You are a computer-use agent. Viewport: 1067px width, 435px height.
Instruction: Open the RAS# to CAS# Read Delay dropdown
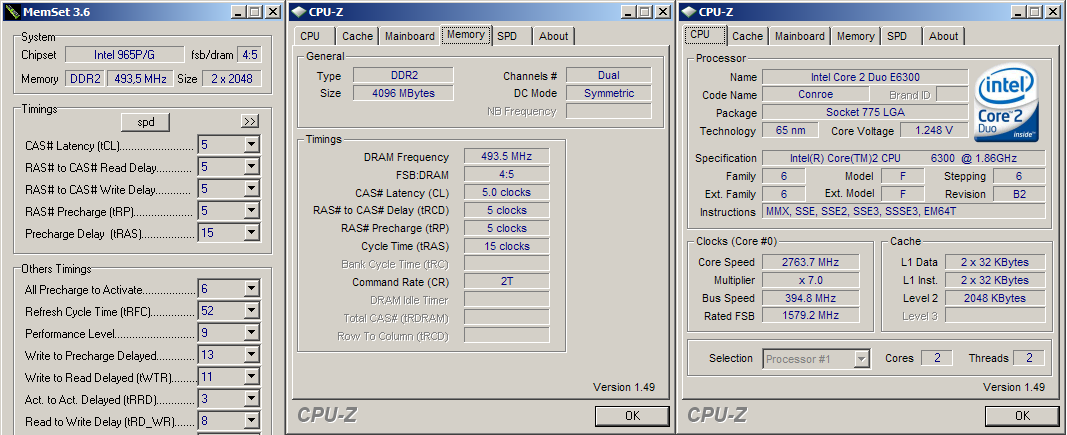click(x=252, y=167)
